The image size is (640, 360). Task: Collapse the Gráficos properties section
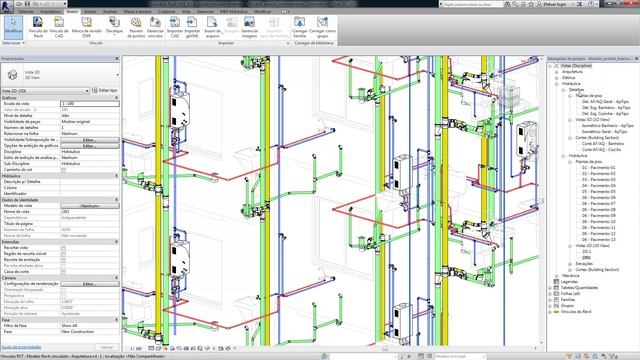116,98
